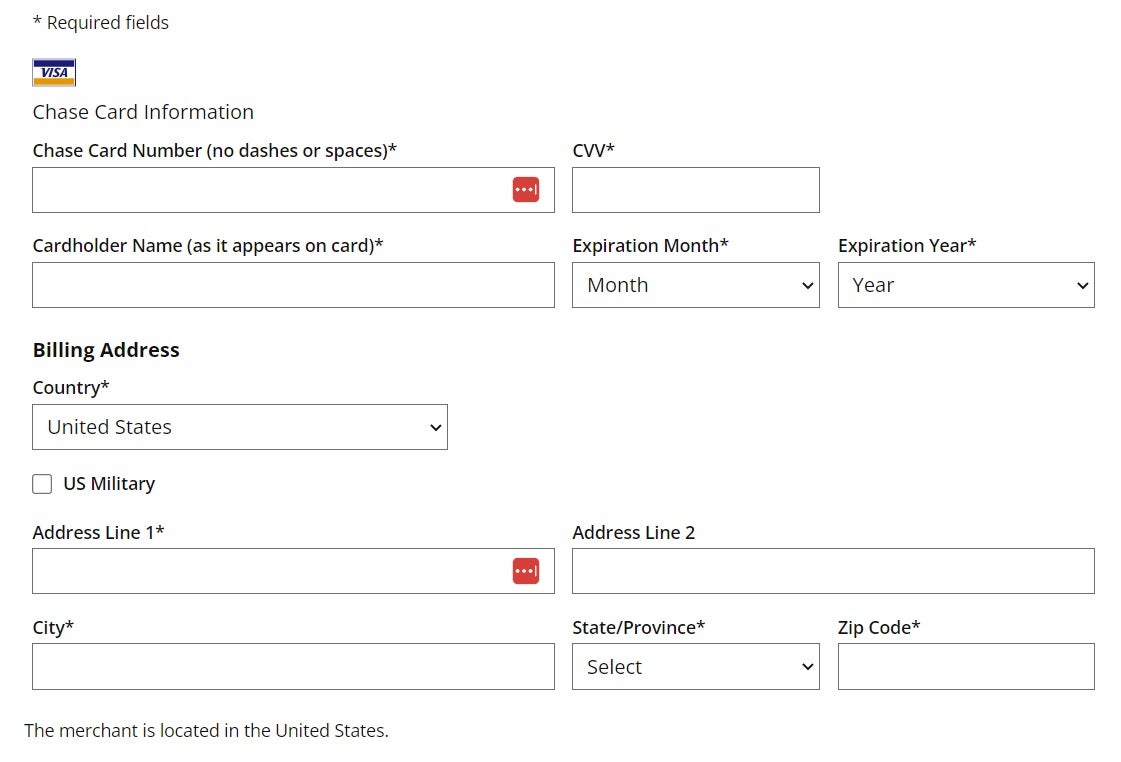The height and width of the screenshot is (762, 1121).
Task: Click the Chase Card Information heading
Action: pos(143,112)
